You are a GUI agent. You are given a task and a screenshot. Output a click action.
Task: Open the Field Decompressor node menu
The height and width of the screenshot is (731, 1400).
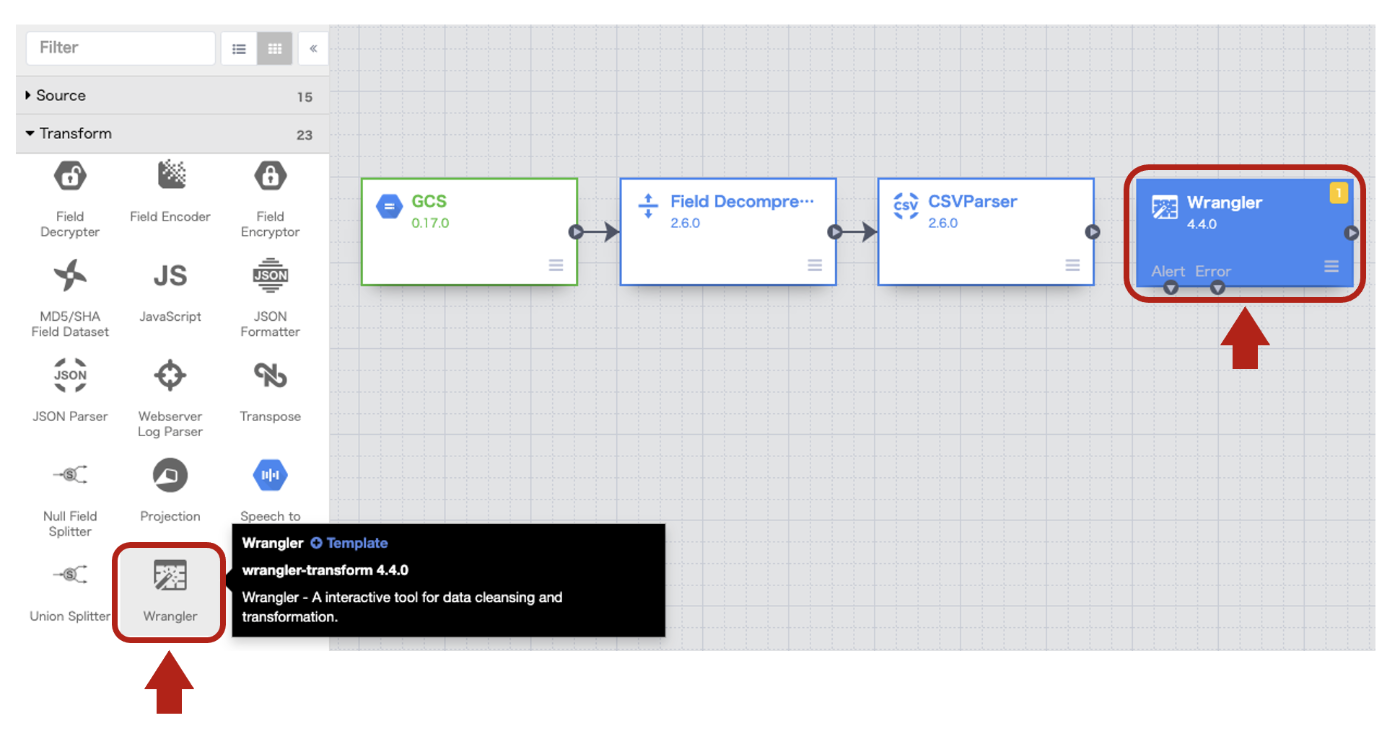(x=815, y=265)
